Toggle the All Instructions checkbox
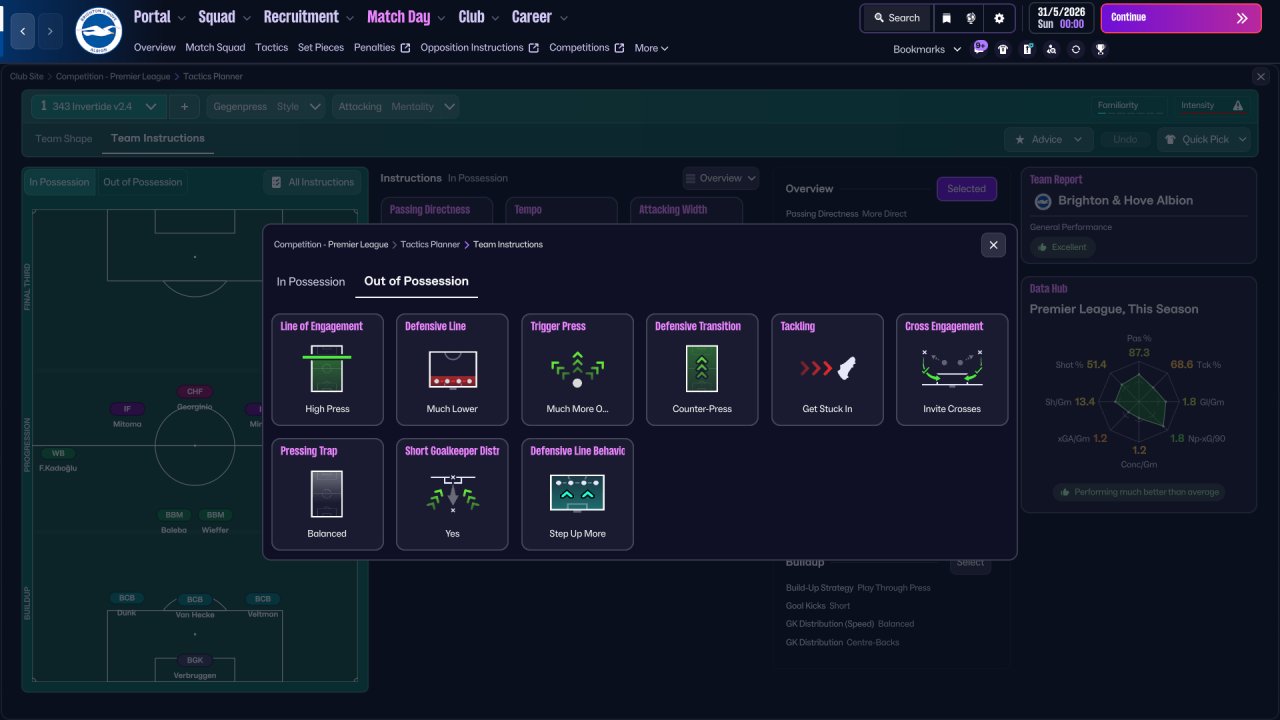The height and width of the screenshot is (720, 1280). pos(276,182)
